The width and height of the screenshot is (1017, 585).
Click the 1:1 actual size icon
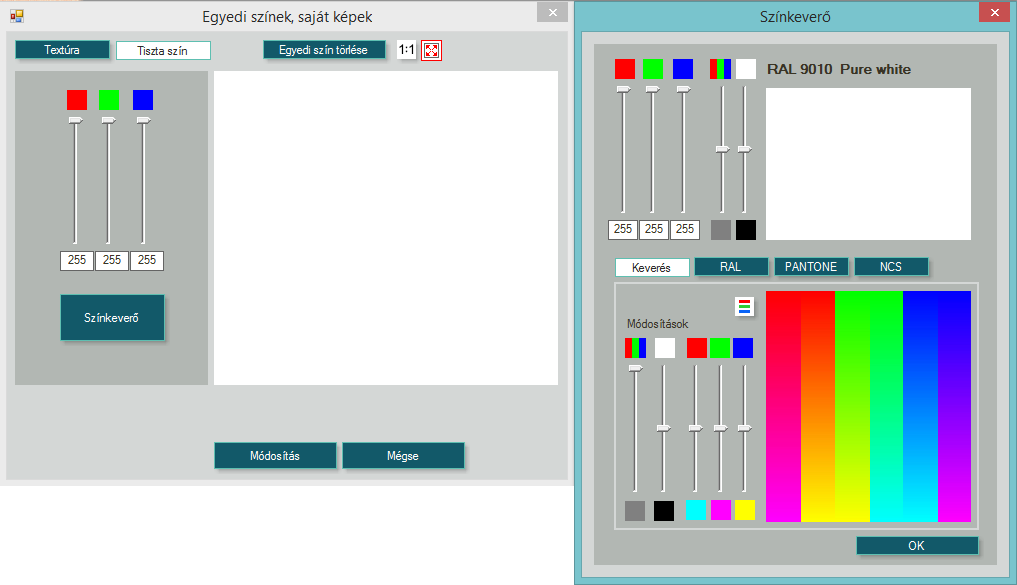pyautogui.click(x=406, y=50)
